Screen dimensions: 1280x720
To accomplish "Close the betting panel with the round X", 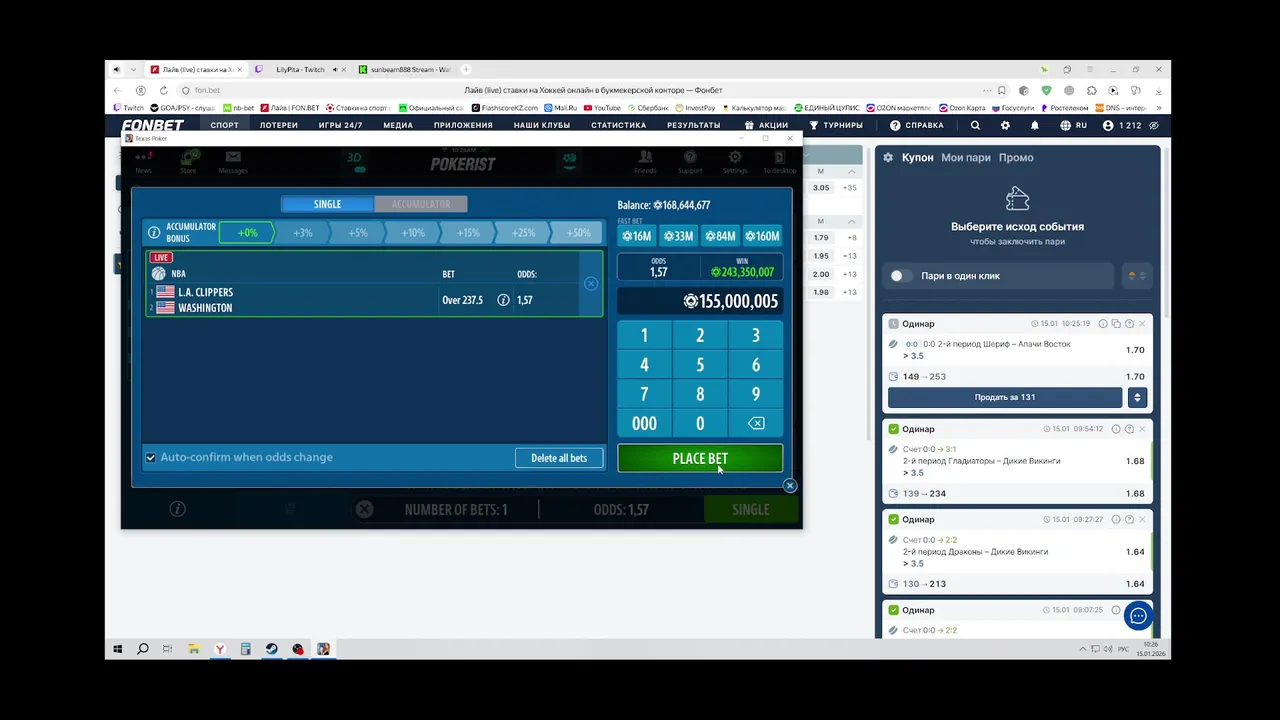I will tap(790, 486).
